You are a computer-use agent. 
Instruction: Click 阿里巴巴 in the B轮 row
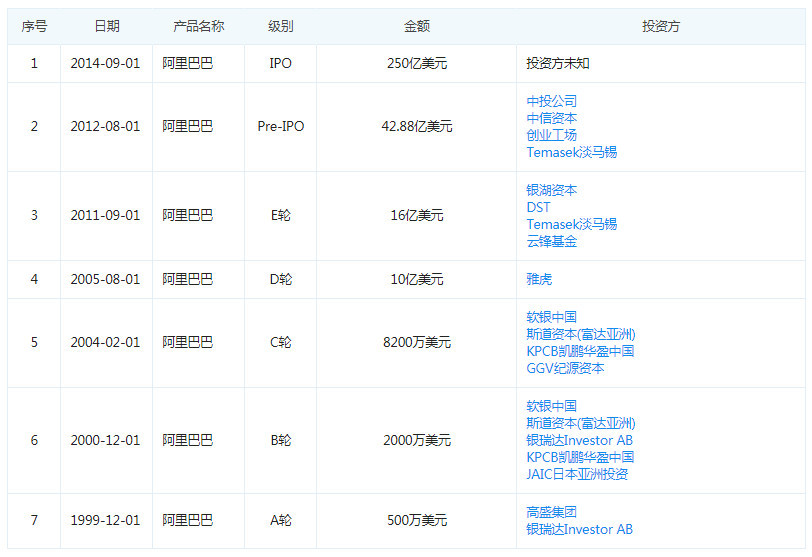click(187, 440)
